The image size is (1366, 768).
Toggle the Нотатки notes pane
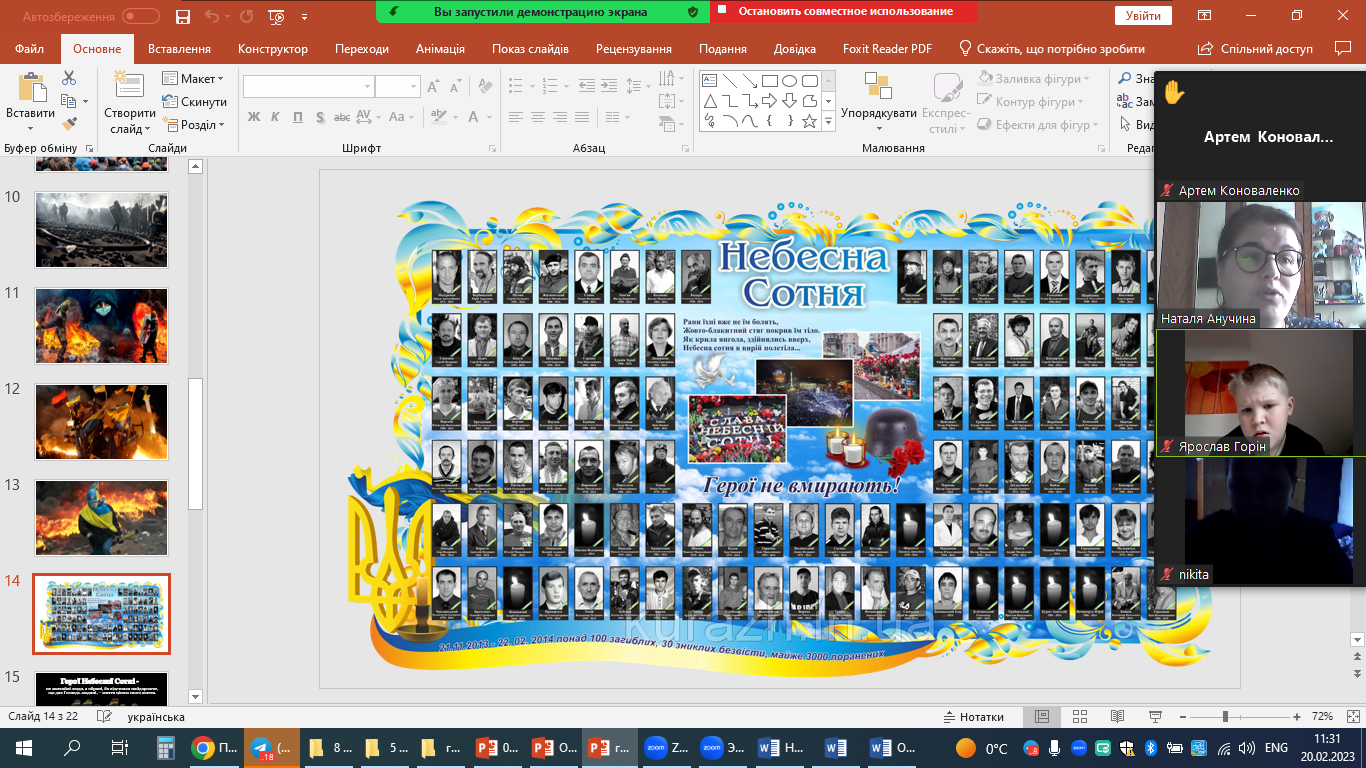(973, 717)
